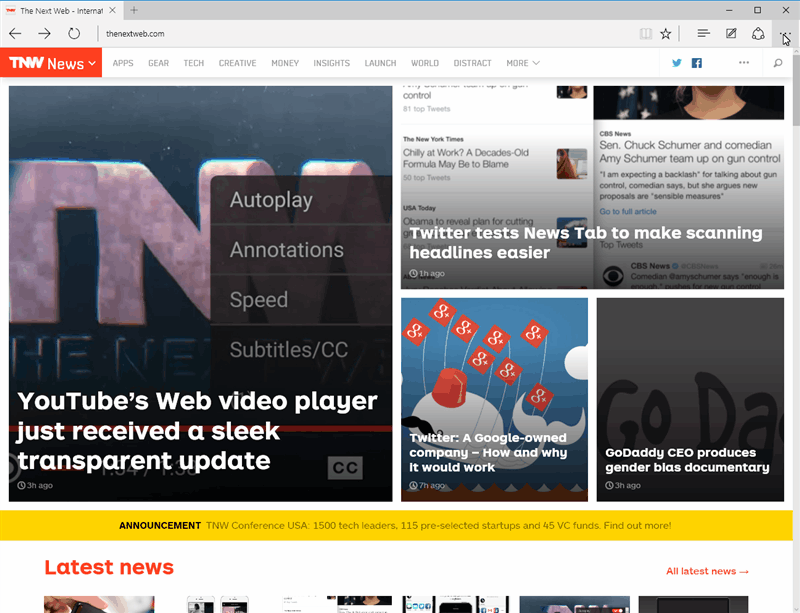Open the TNW Twitter page icon
Image resolution: width=800 pixels, height=613 pixels.
677,63
